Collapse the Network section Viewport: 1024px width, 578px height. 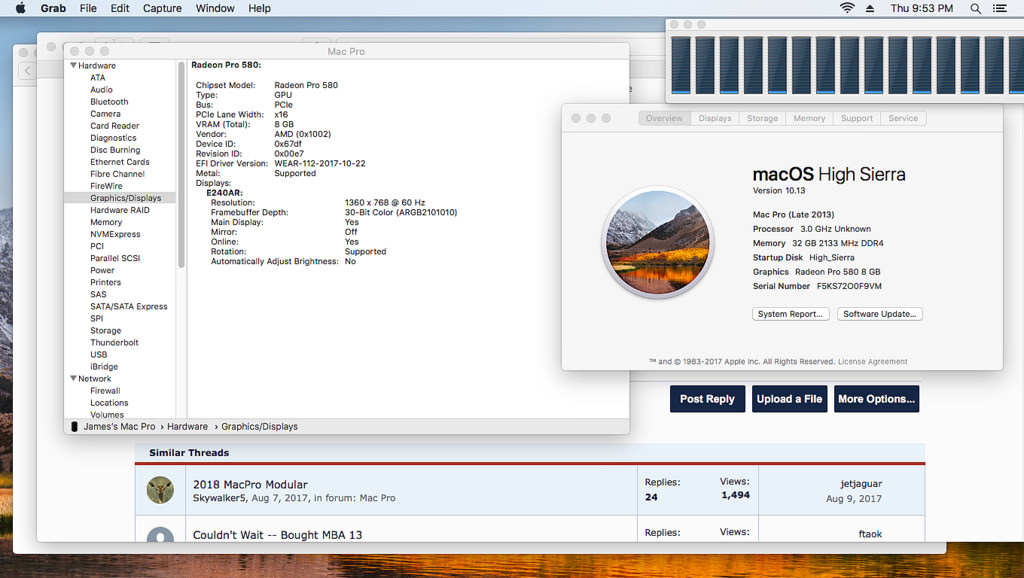pos(73,378)
